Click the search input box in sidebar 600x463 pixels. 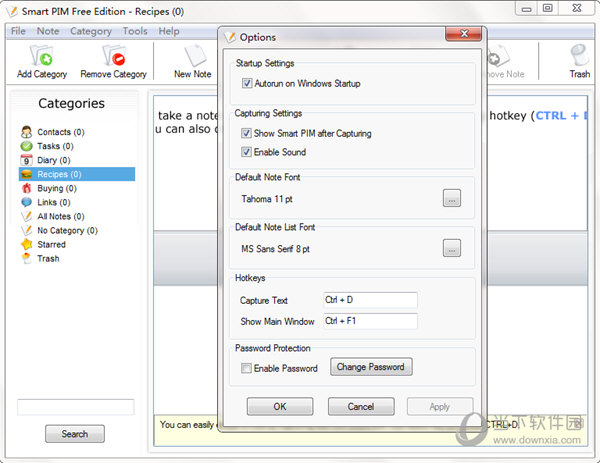76,407
